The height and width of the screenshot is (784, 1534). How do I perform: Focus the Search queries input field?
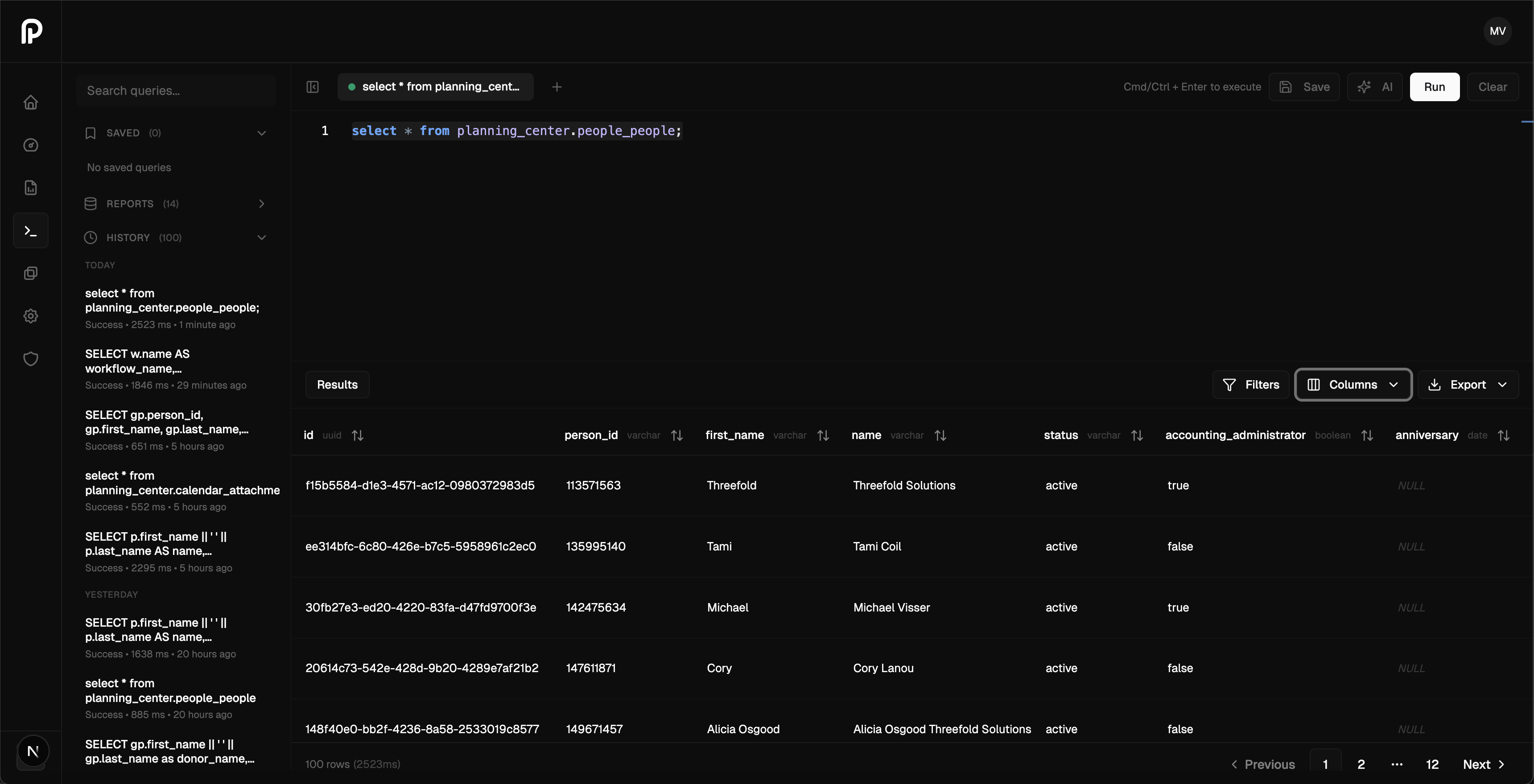pos(176,90)
